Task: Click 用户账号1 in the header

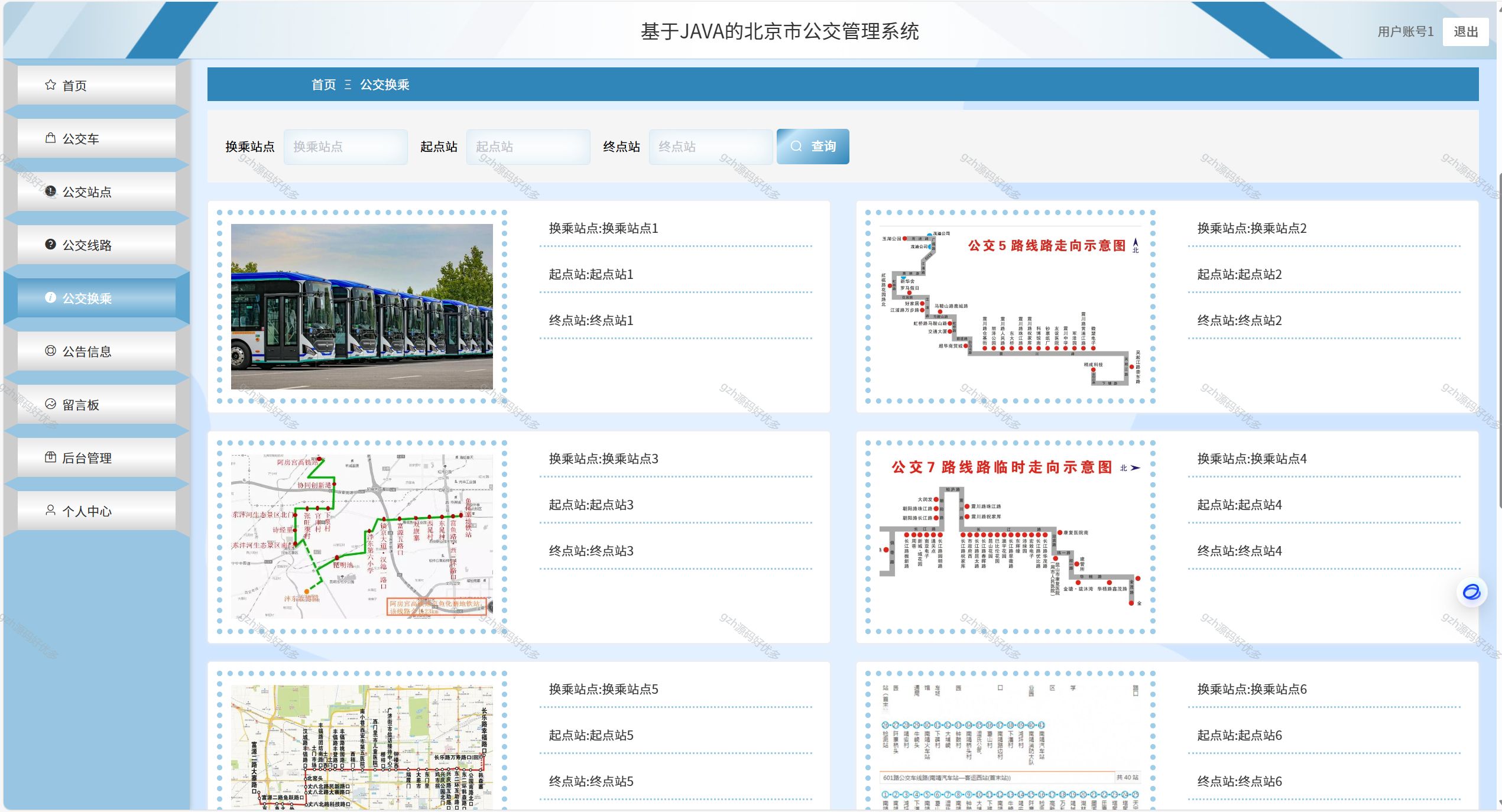Action: [1406, 32]
